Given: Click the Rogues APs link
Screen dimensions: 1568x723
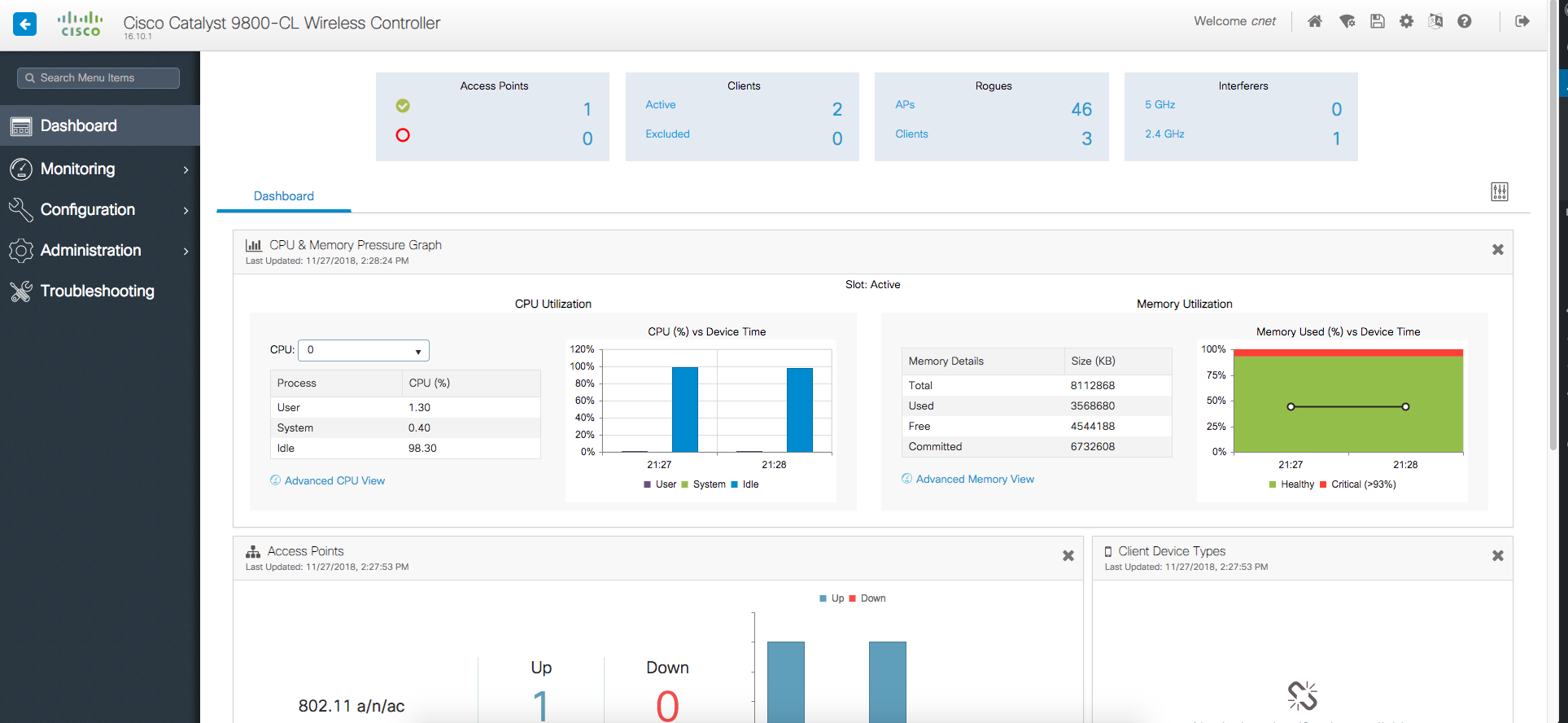Looking at the screenshot, I should pyautogui.click(x=905, y=105).
